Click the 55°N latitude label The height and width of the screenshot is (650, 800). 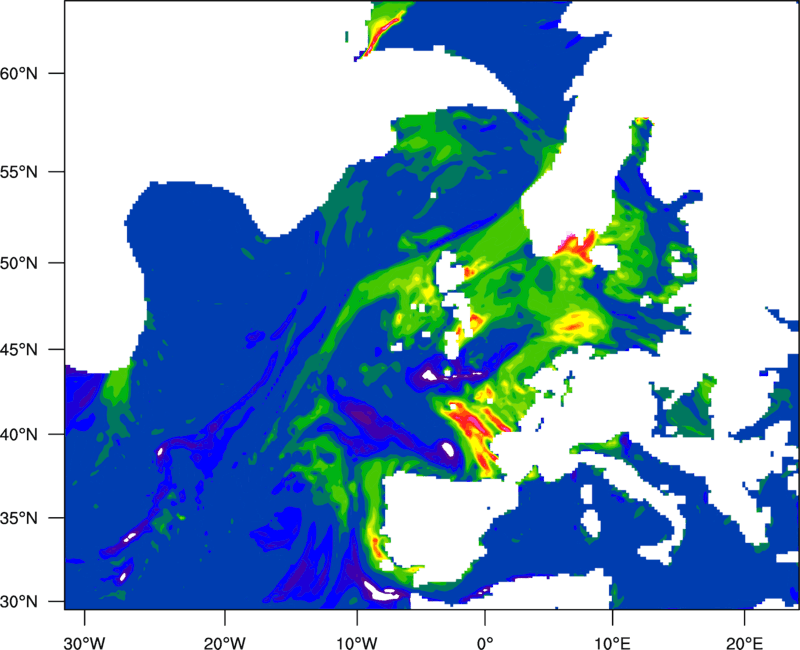(x=19, y=172)
